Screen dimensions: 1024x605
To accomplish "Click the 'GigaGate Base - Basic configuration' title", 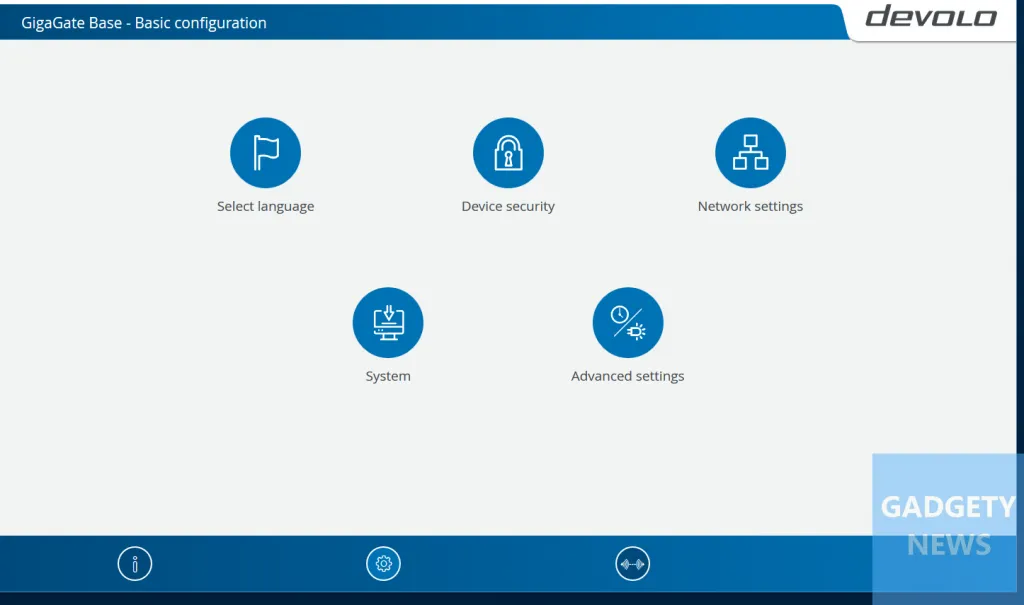I will 144,23.
